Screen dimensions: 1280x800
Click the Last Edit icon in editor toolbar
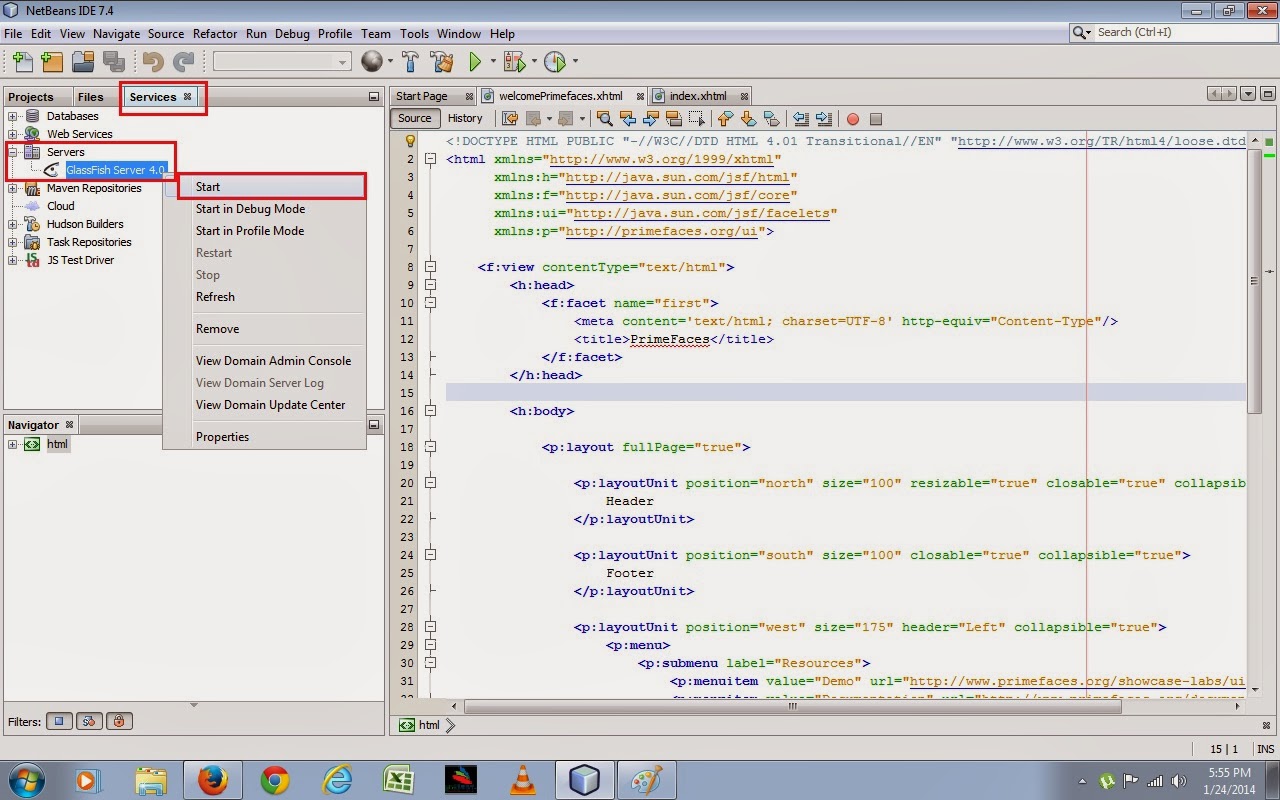tap(510, 118)
